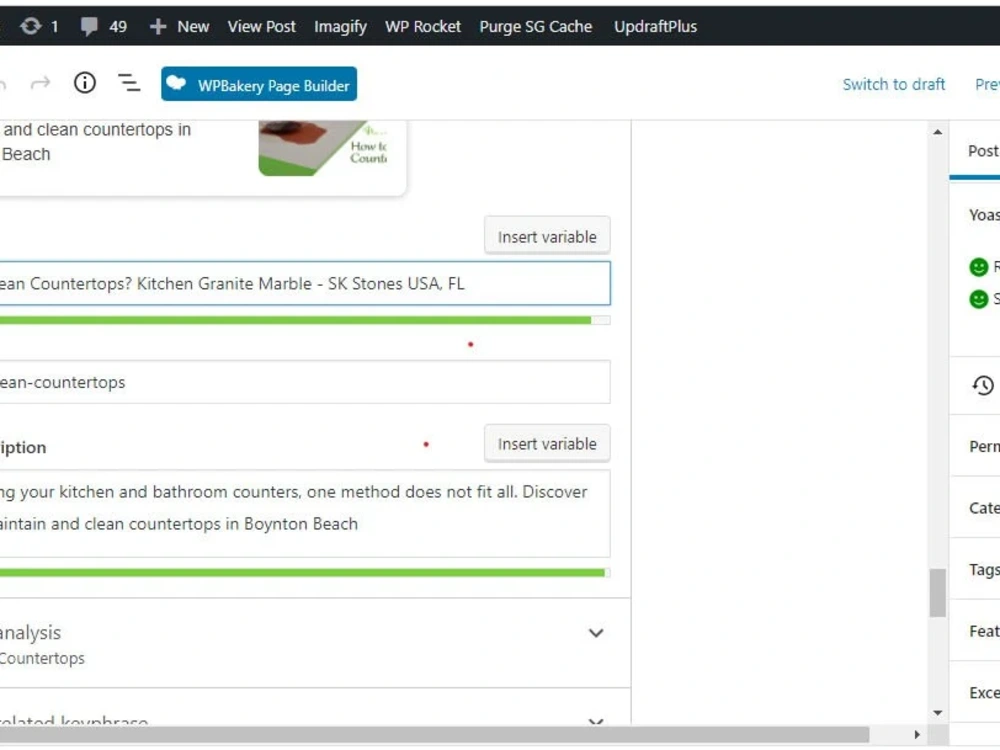Image resolution: width=1000 pixels, height=750 pixels.
Task: Click inside the meta description text box
Action: (x=305, y=513)
